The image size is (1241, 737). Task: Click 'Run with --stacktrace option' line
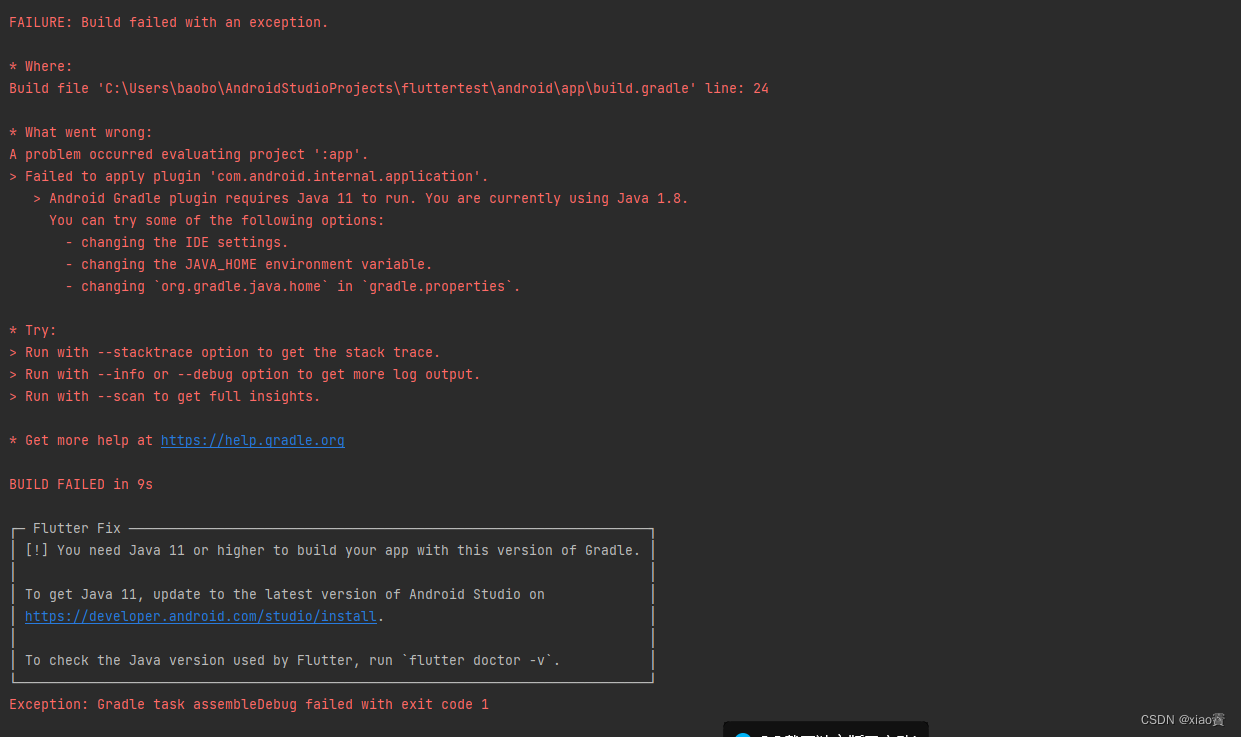(x=225, y=352)
